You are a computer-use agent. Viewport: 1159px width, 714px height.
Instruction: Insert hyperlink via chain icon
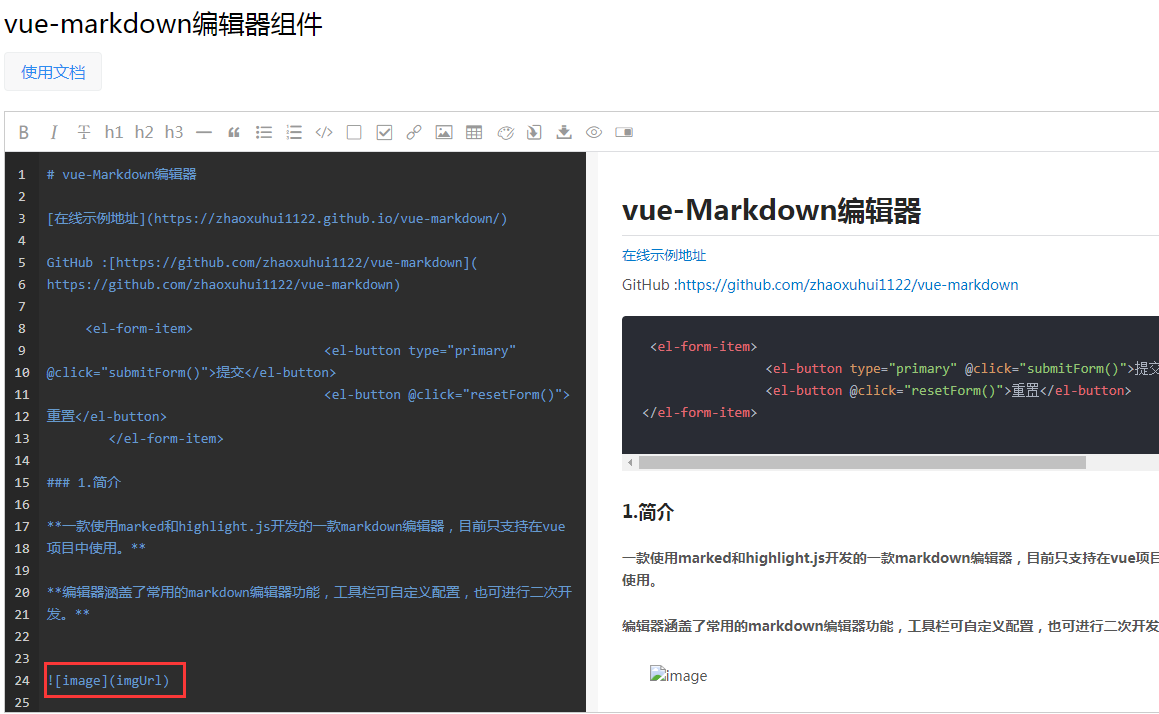pyautogui.click(x=414, y=132)
